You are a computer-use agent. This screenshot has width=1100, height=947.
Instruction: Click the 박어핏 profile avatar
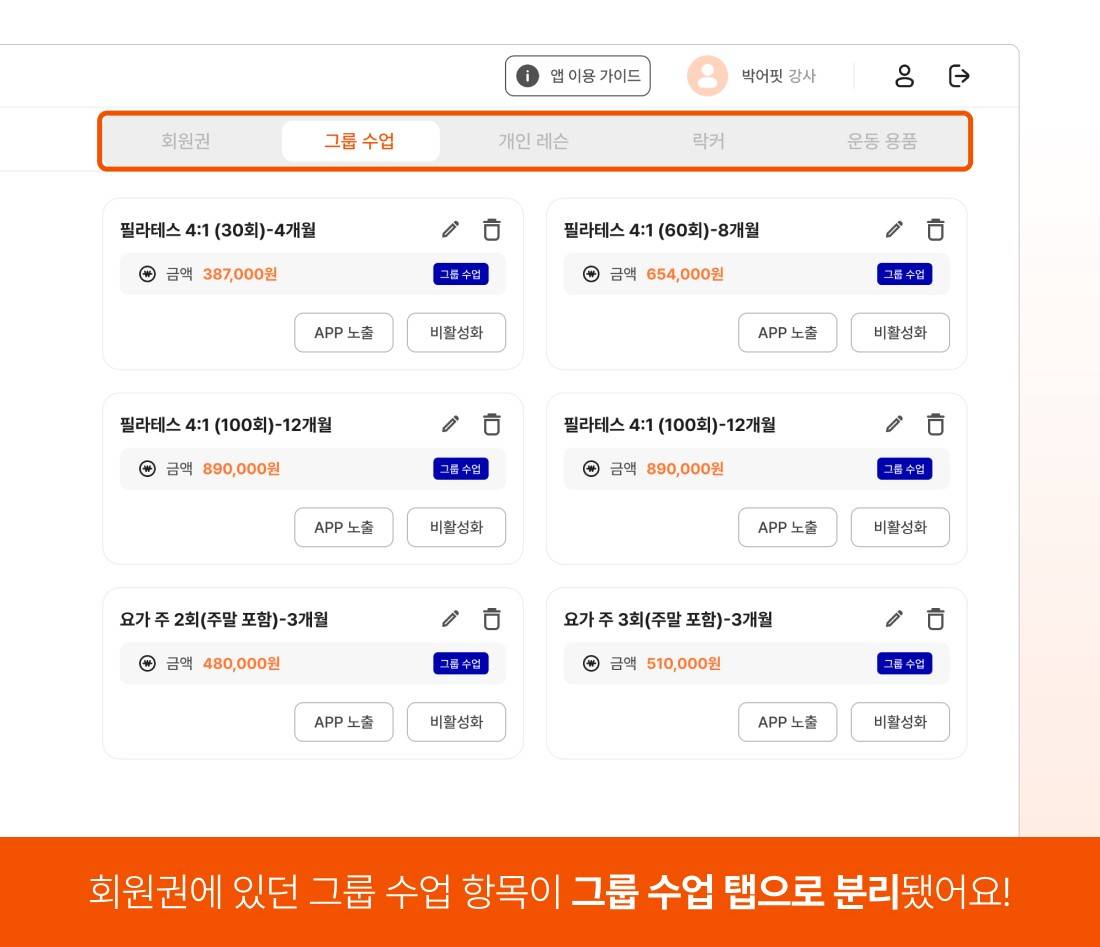click(707, 76)
